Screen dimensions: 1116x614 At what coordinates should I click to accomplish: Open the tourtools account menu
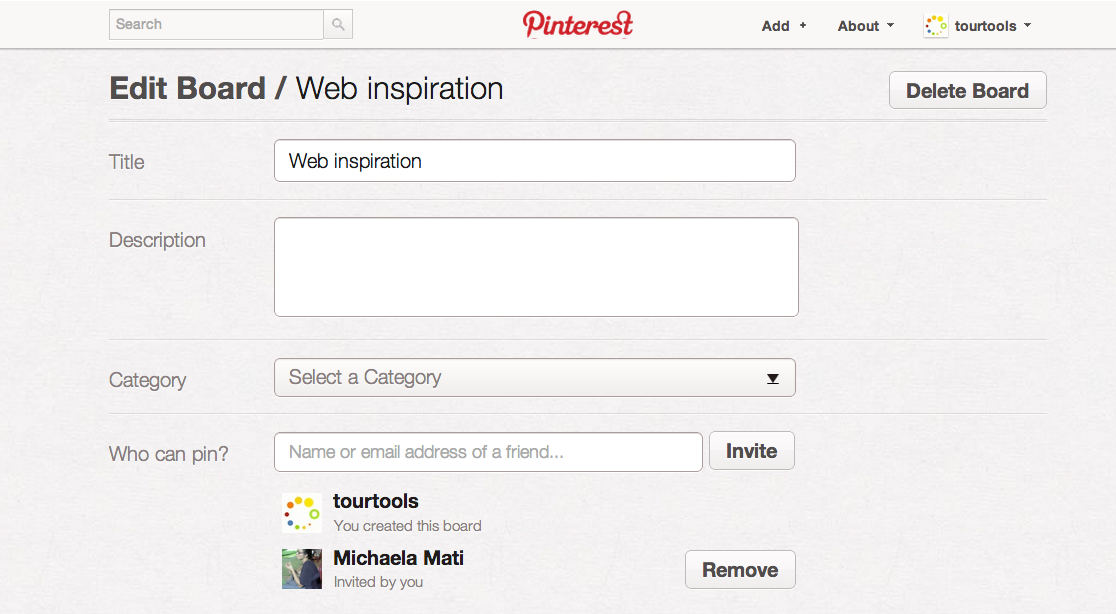coord(978,26)
